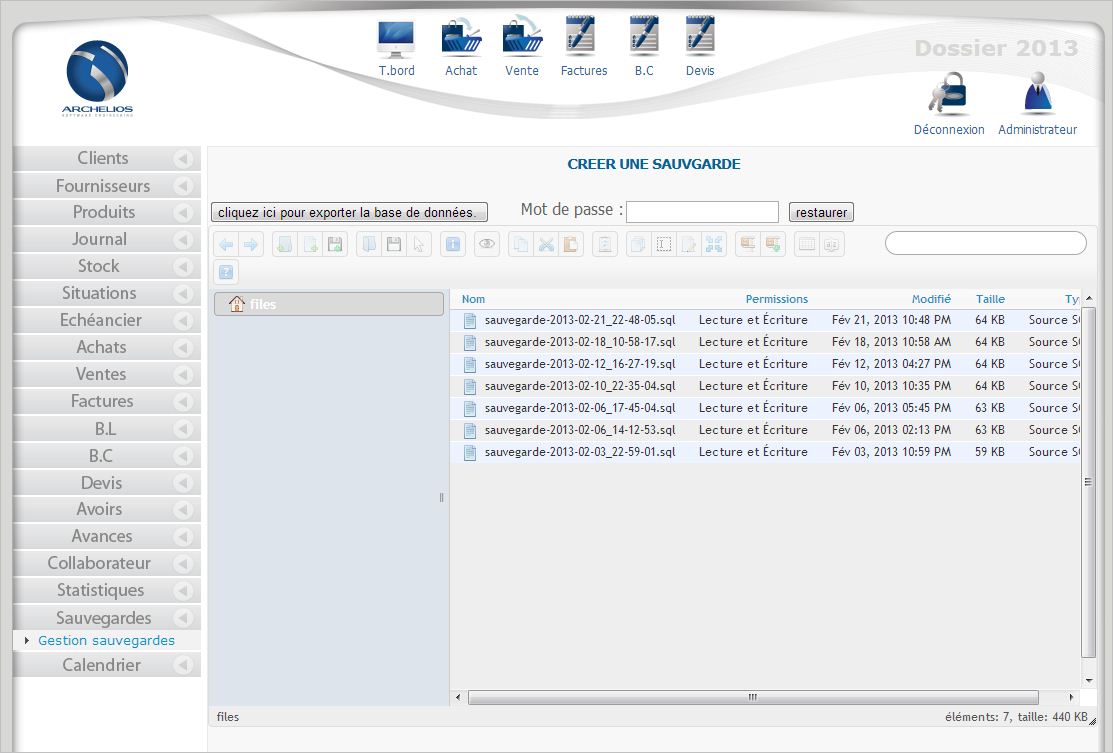Click the eye preview icon in file toolbar

coord(487,245)
